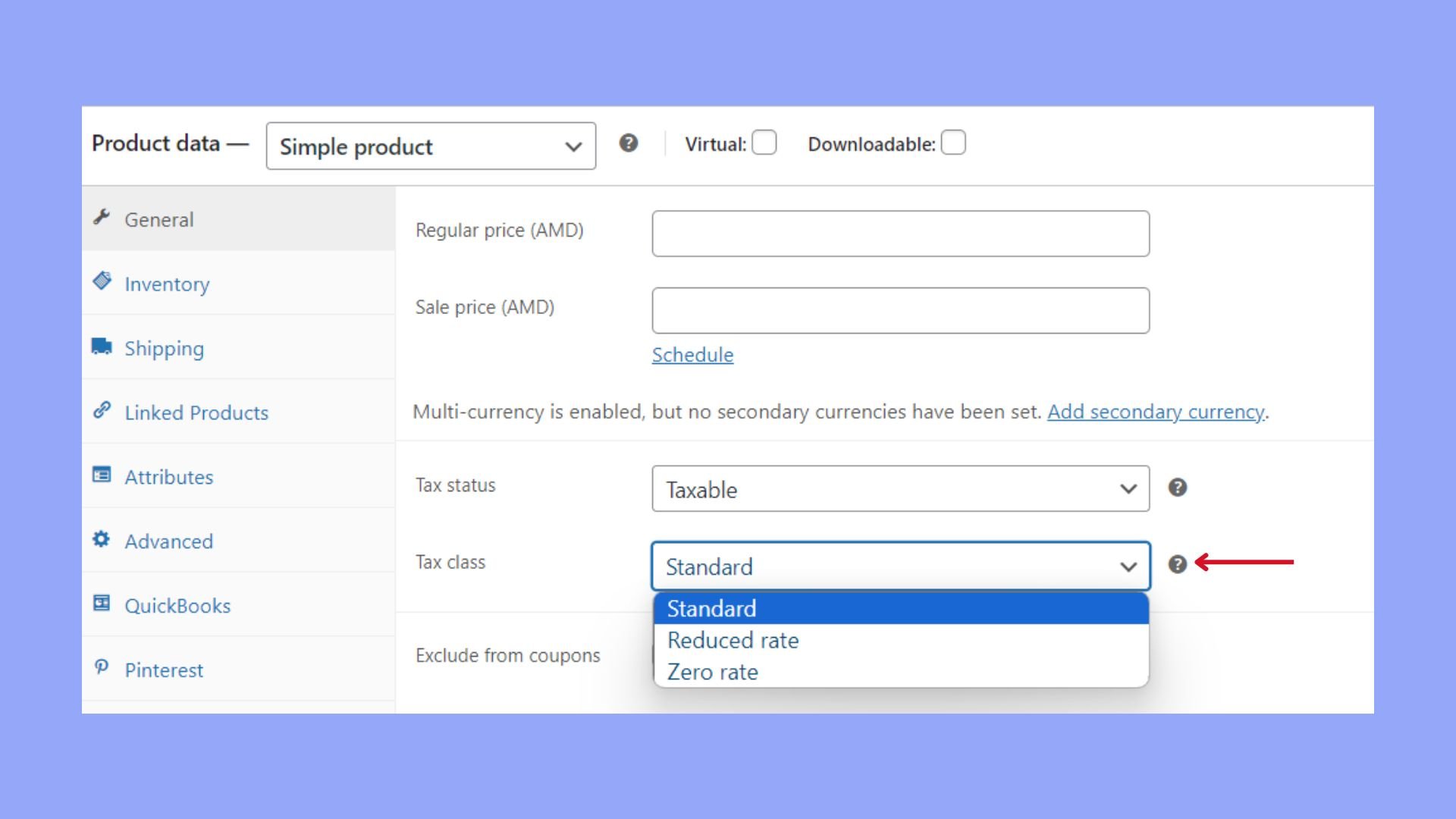The image size is (1456, 819).
Task: Click the help icon beside Tax class
Action: (x=1177, y=564)
